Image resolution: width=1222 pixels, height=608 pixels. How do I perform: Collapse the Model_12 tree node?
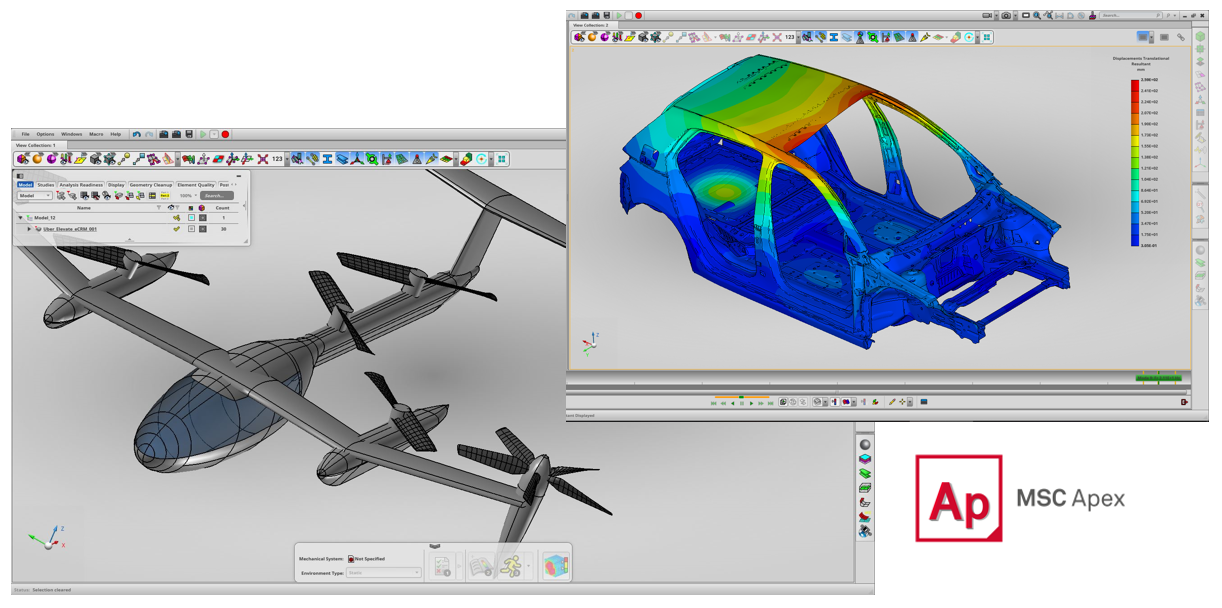tap(20, 217)
